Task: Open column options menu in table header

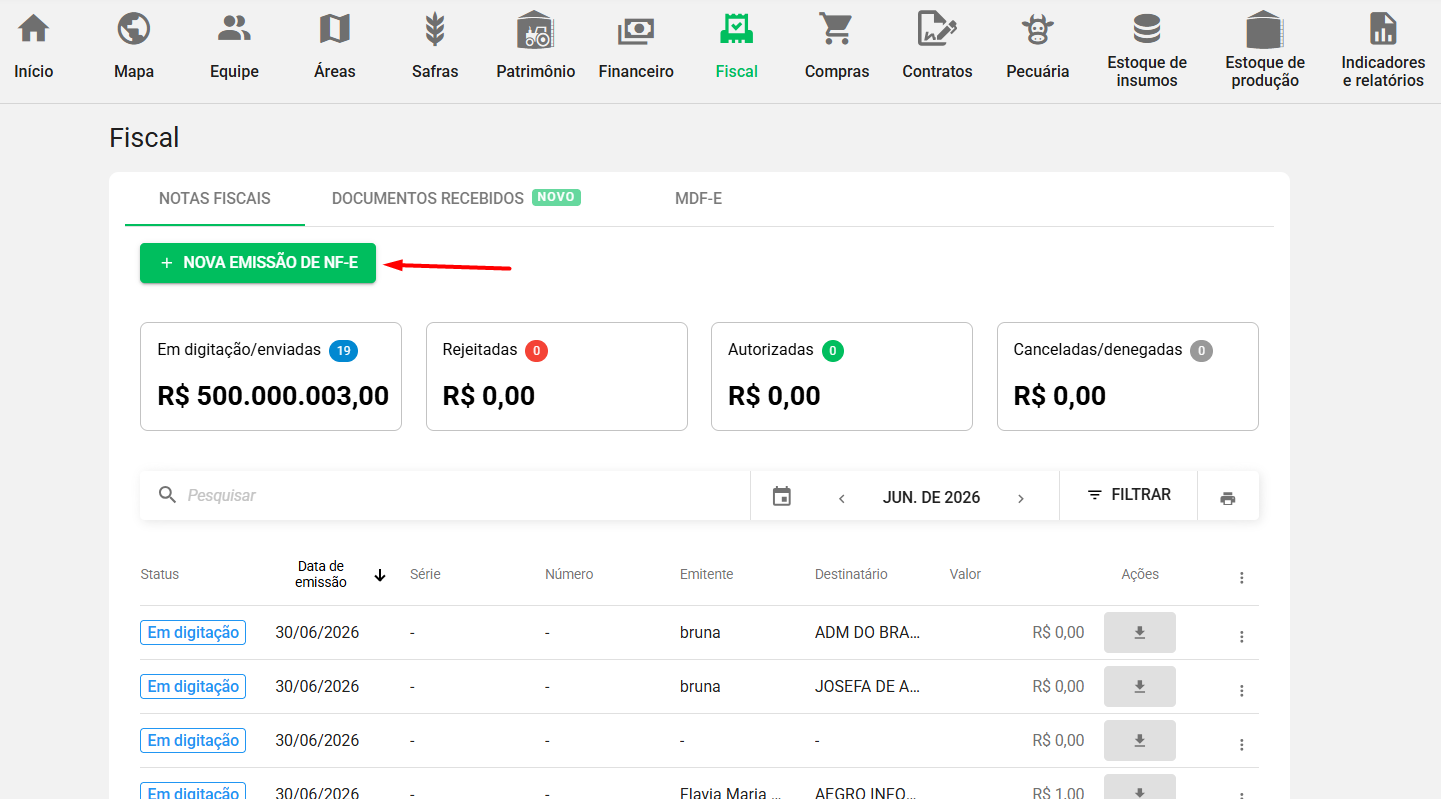Action: click(x=1242, y=578)
